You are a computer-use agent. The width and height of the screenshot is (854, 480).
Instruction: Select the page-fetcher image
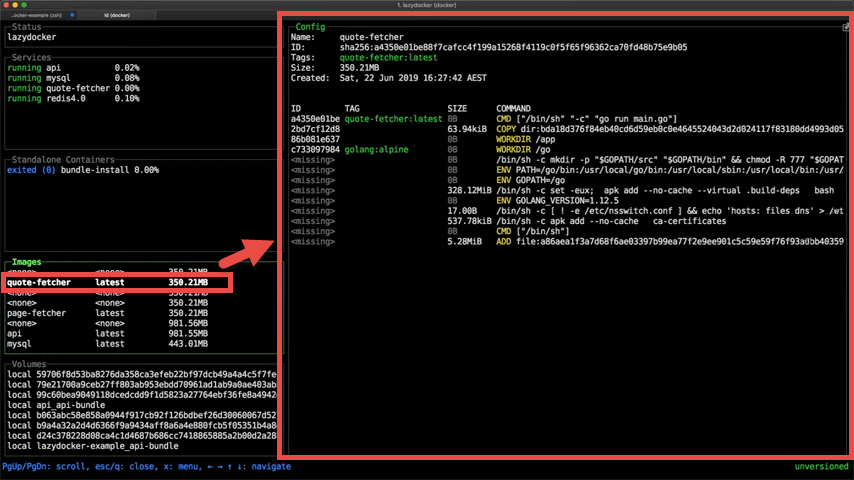(40, 313)
